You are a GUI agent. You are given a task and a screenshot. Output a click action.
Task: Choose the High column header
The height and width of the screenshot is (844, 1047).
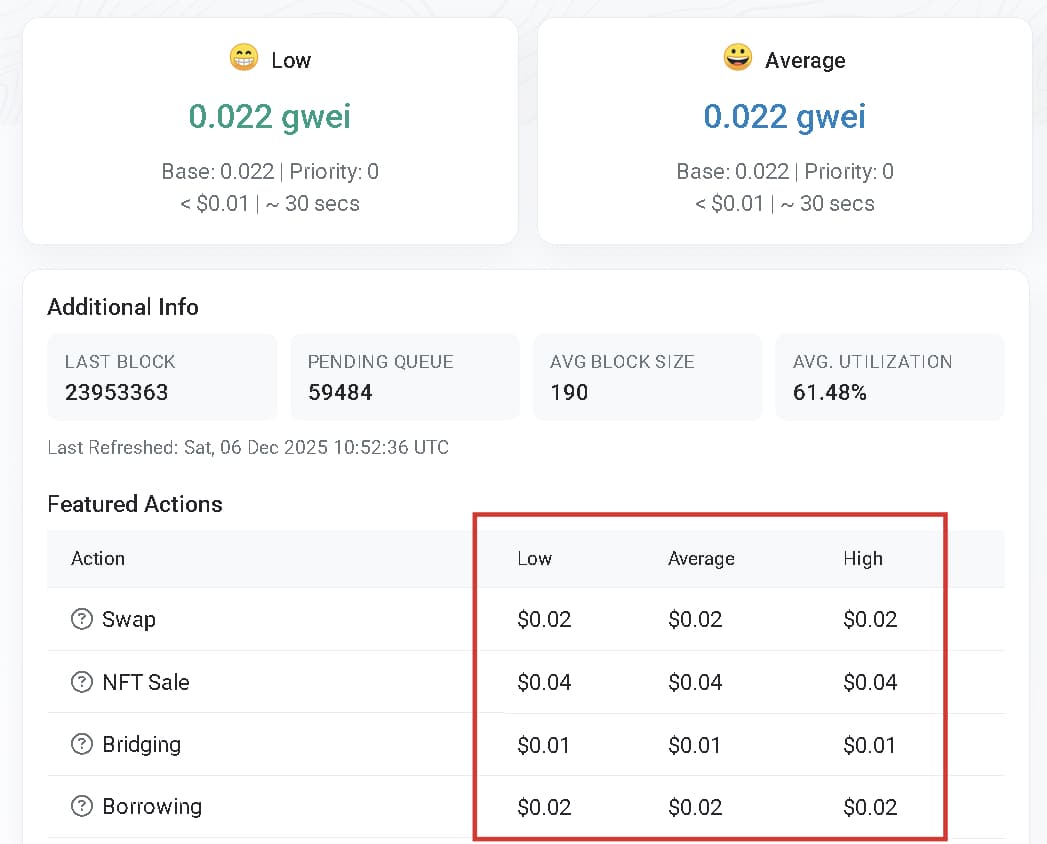click(862, 559)
